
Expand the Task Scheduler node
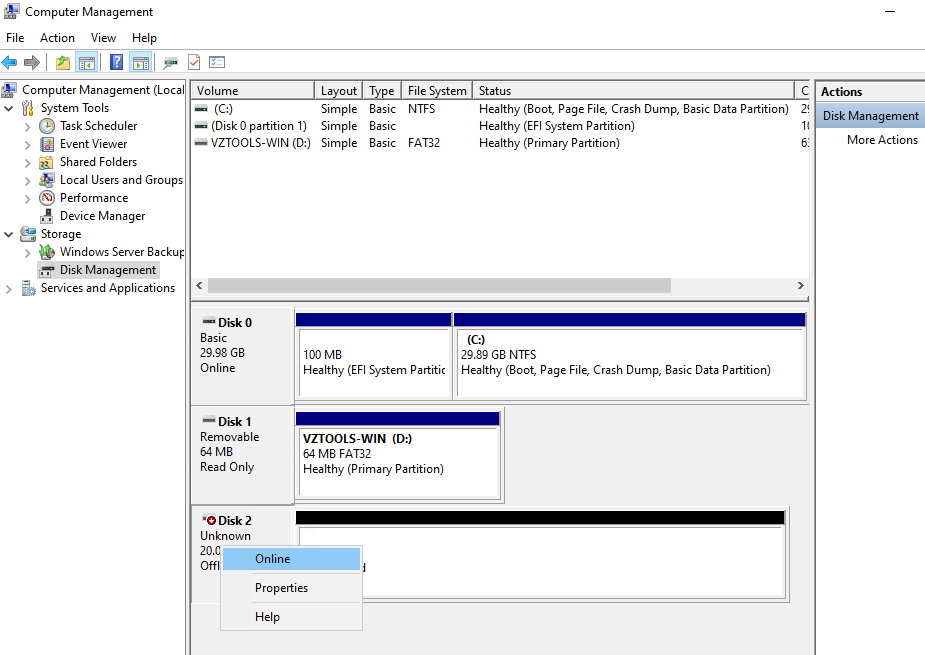pyautogui.click(x=27, y=126)
